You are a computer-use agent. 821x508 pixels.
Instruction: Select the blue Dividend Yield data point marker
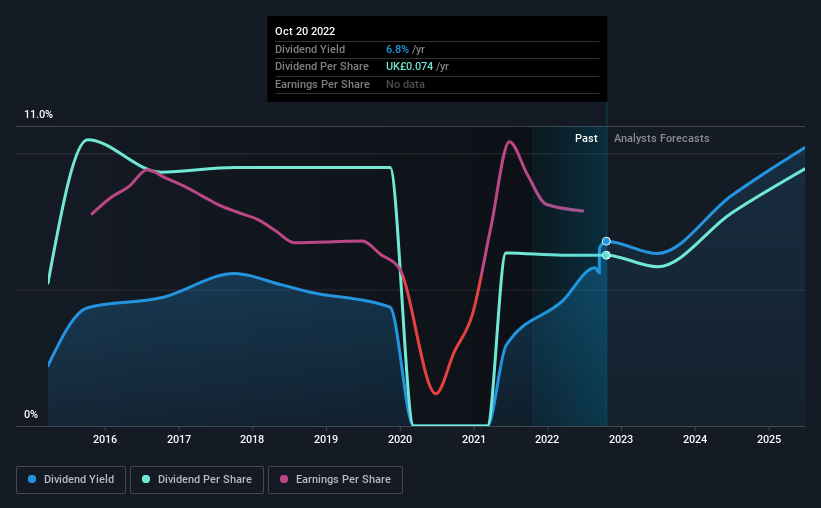coord(606,241)
